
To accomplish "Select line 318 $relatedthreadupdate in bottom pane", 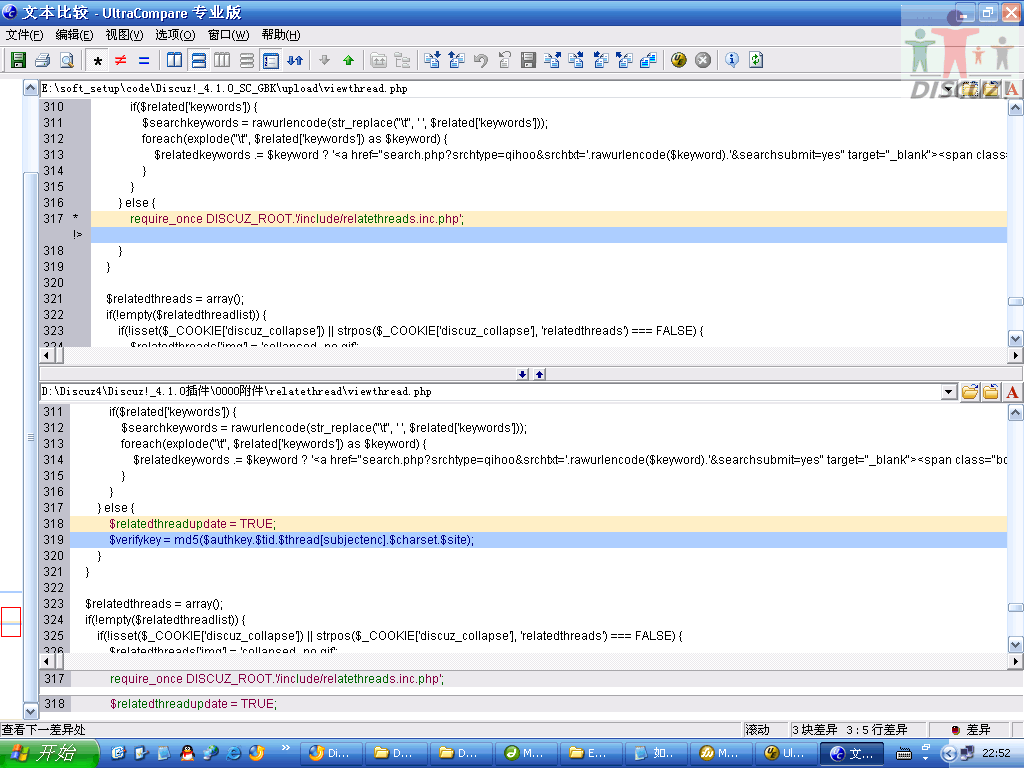I will click(x=538, y=524).
